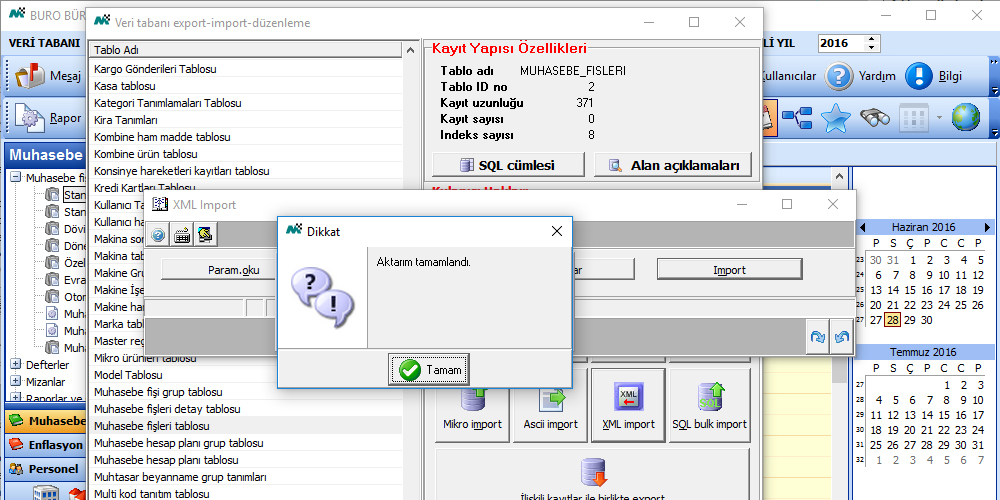The width and height of the screenshot is (1000, 500).
Task: Select Multi kod tanıtım tablosu row
Action: coord(245,494)
